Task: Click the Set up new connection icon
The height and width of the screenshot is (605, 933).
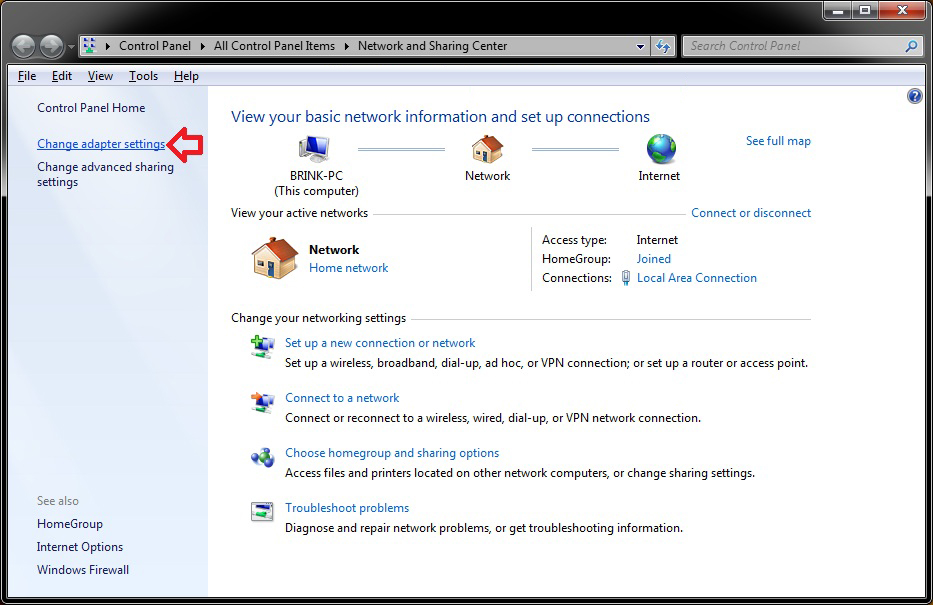Action: pyautogui.click(x=262, y=346)
